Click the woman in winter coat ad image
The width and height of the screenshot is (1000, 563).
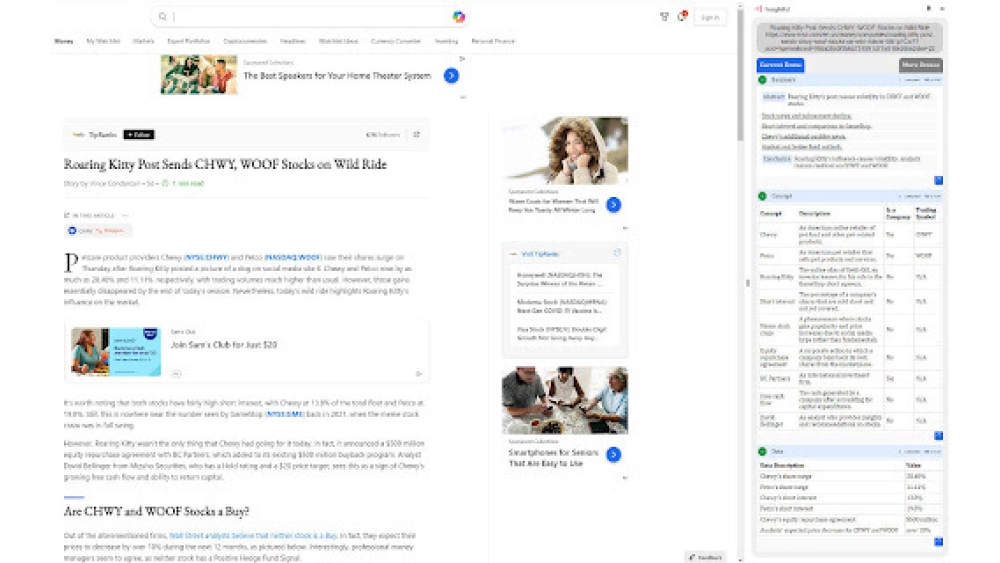point(566,150)
